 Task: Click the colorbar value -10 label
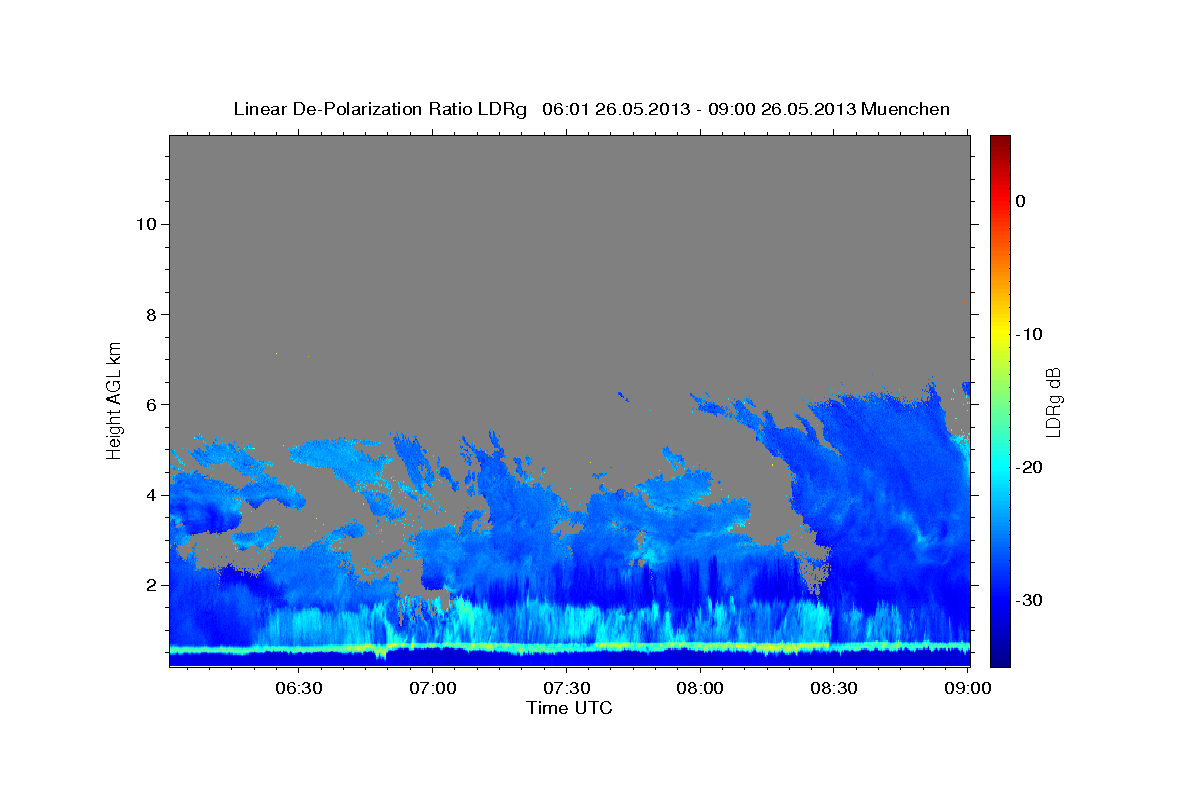pyautogui.click(x=1029, y=334)
